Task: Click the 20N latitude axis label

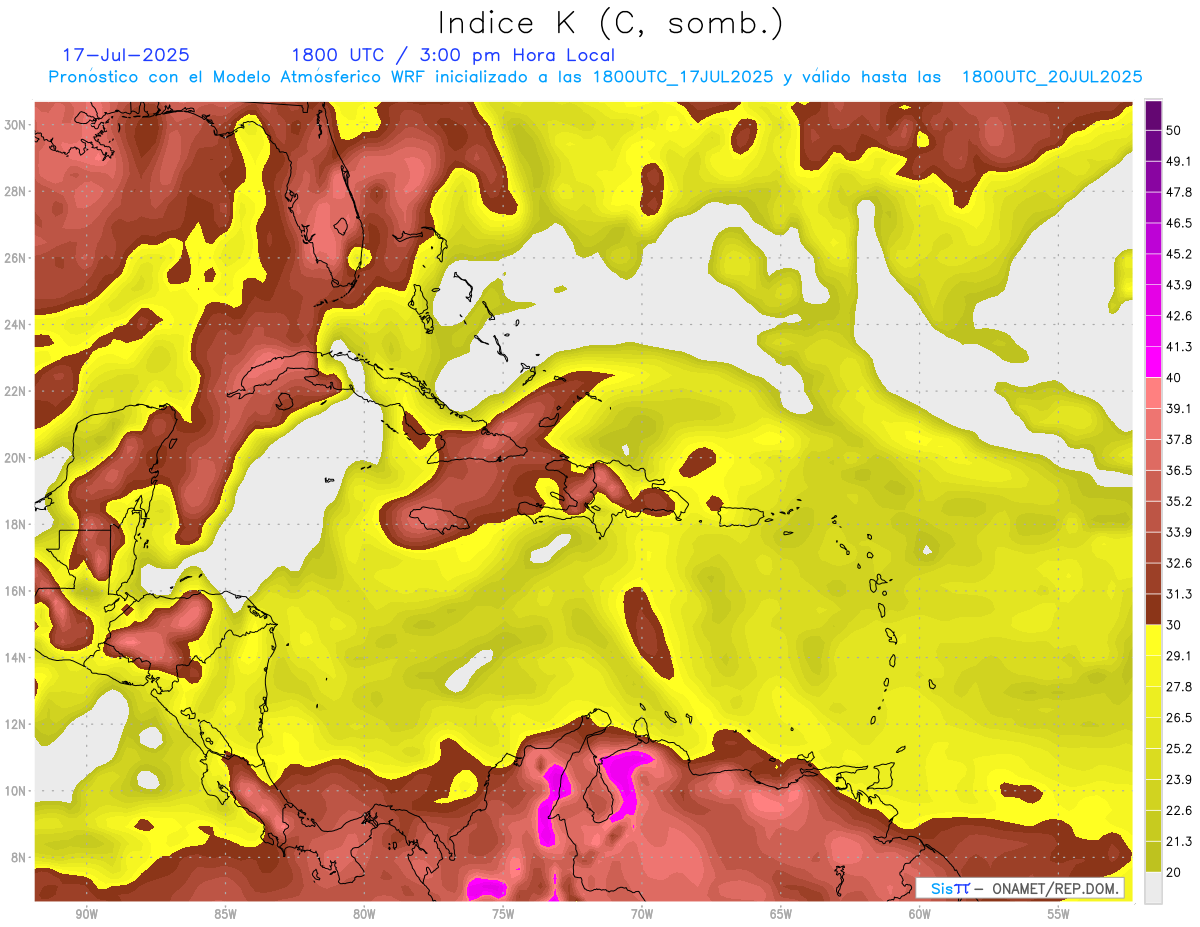Action: (17, 458)
